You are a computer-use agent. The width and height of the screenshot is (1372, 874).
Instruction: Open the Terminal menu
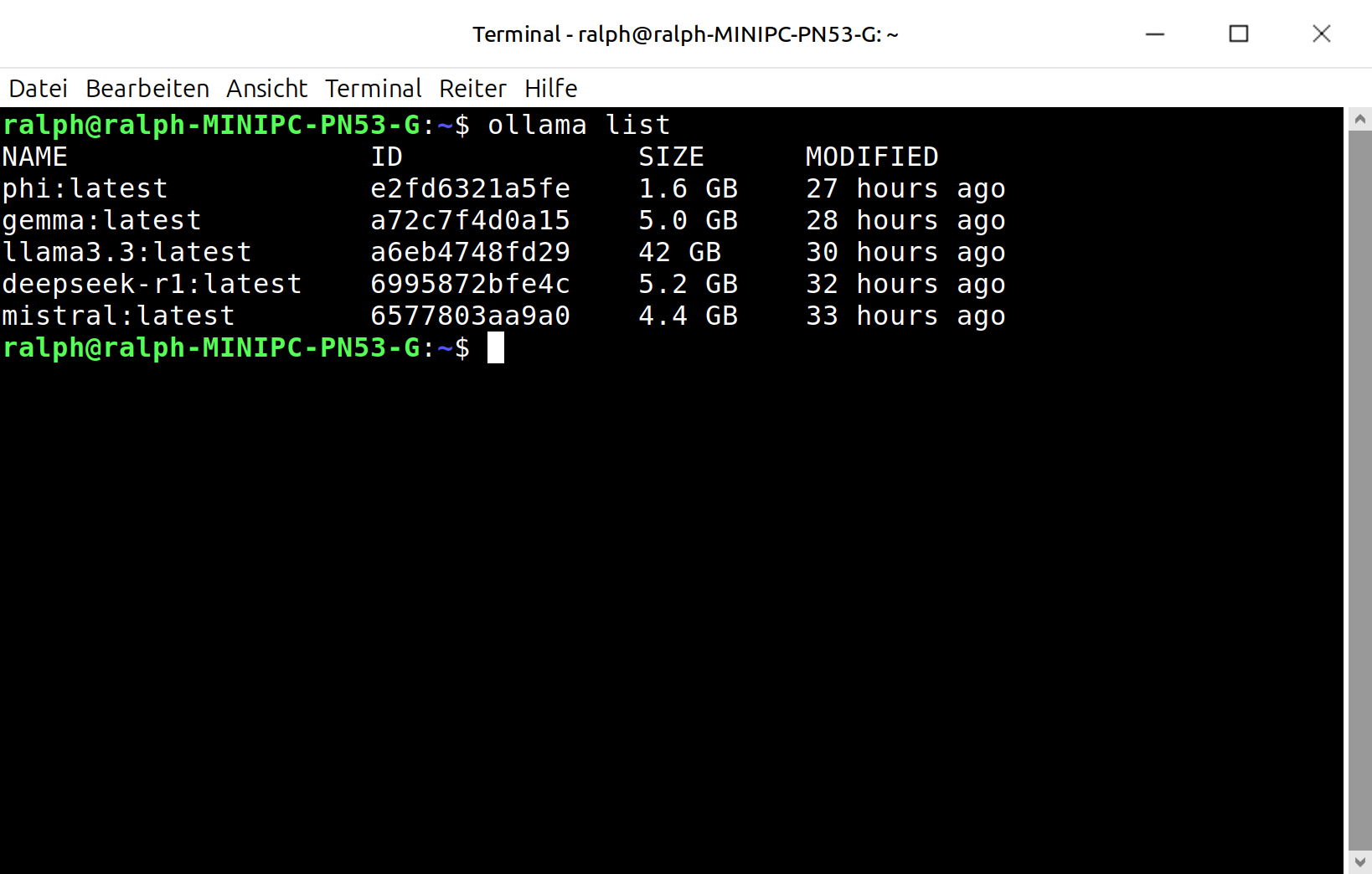pos(374,88)
